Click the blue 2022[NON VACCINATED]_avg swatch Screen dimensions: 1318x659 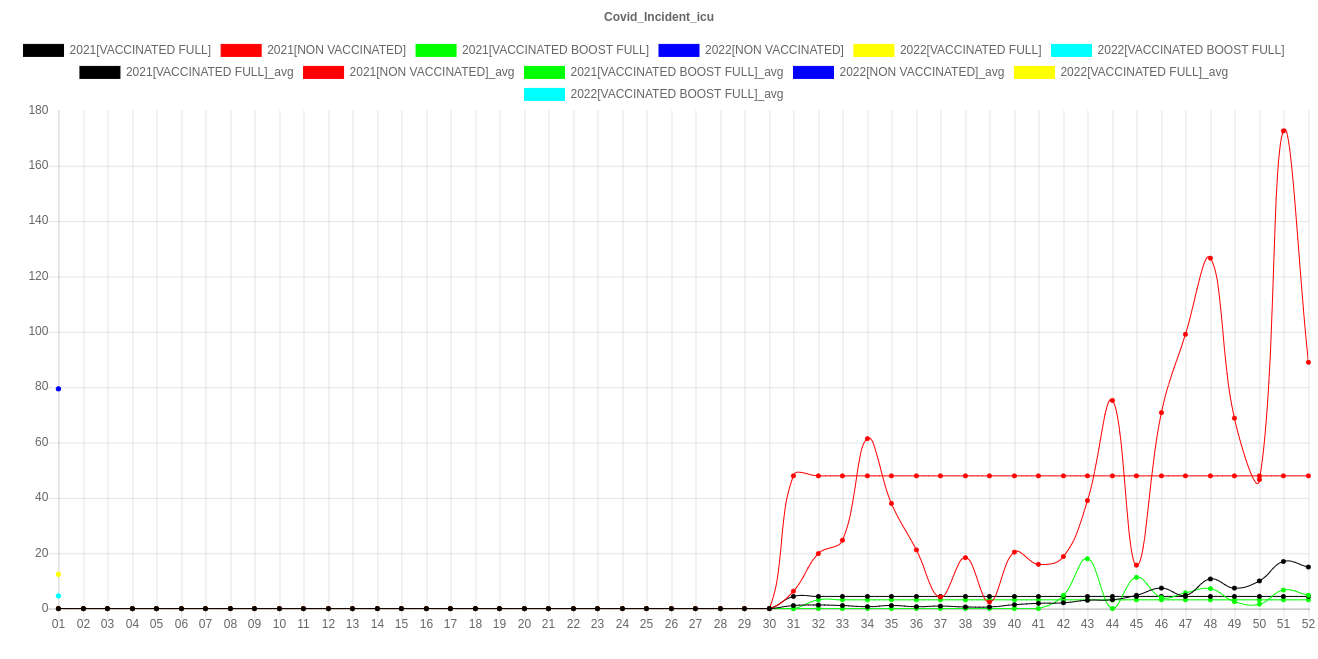pyautogui.click(x=812, y=72)
